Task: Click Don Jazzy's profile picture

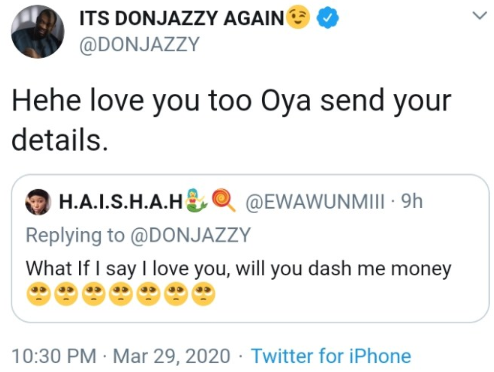Action: [38, 32]
